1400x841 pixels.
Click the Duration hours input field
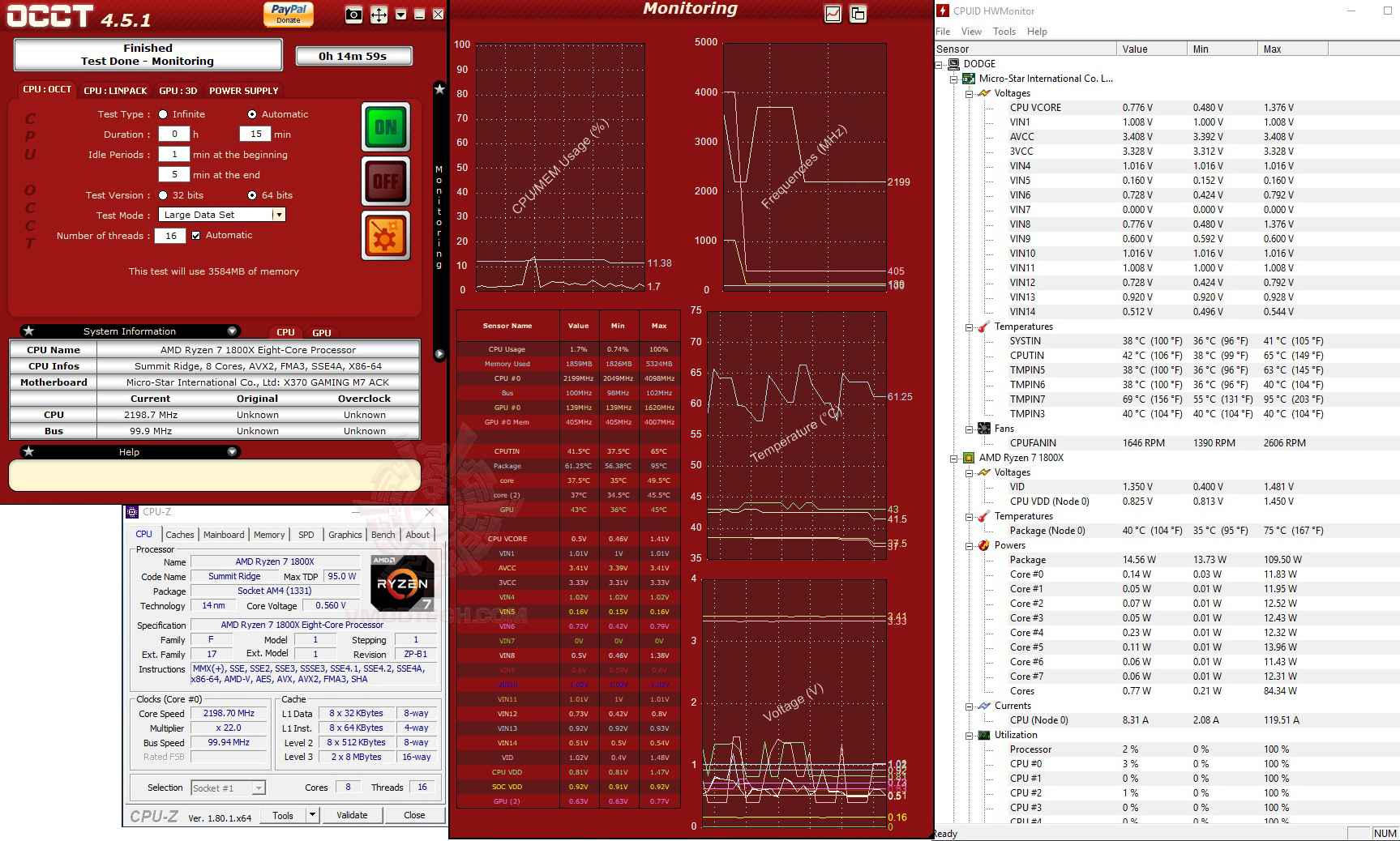pos(173,134)
